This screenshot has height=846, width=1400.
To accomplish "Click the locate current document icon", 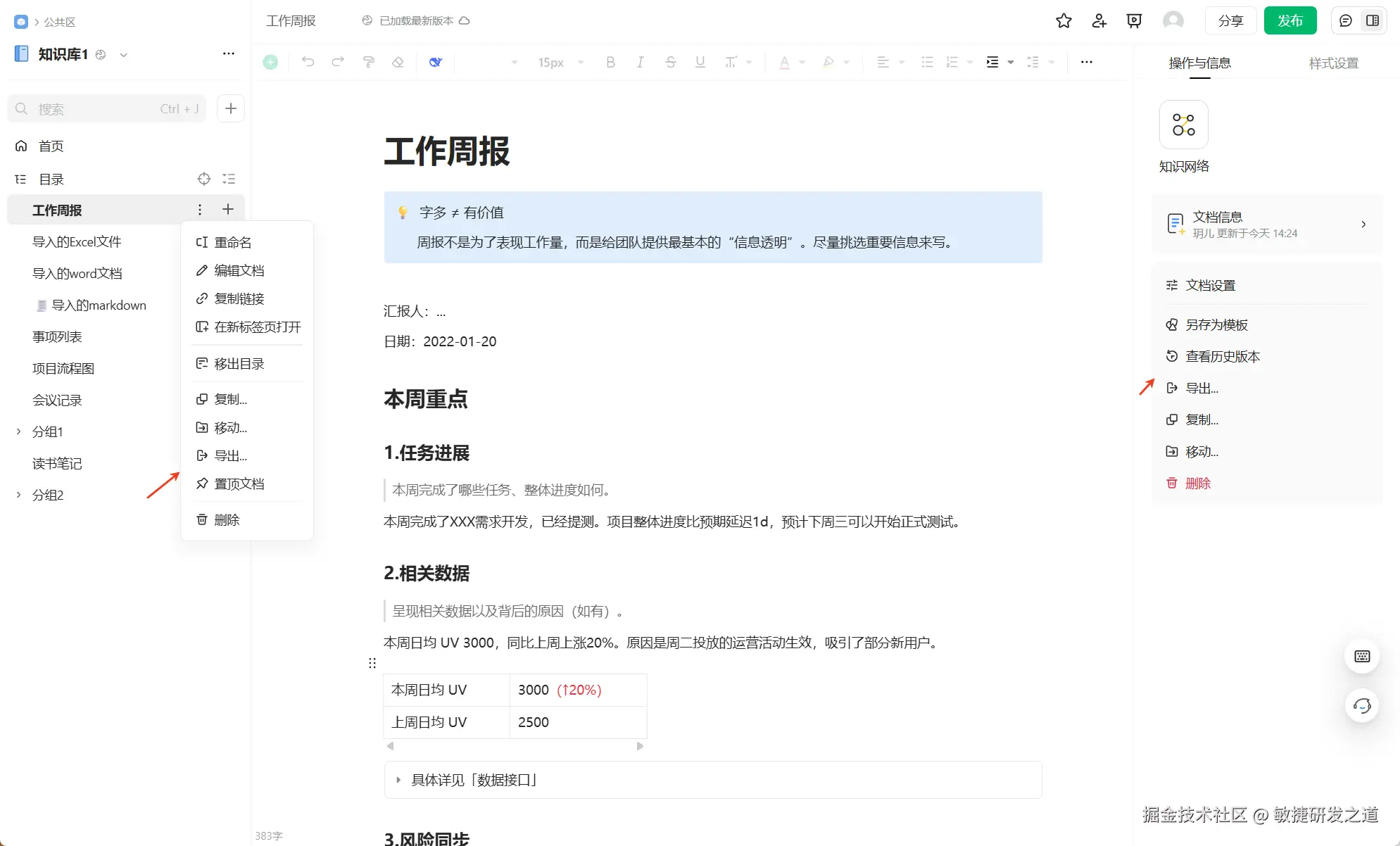I will point(204,179).
